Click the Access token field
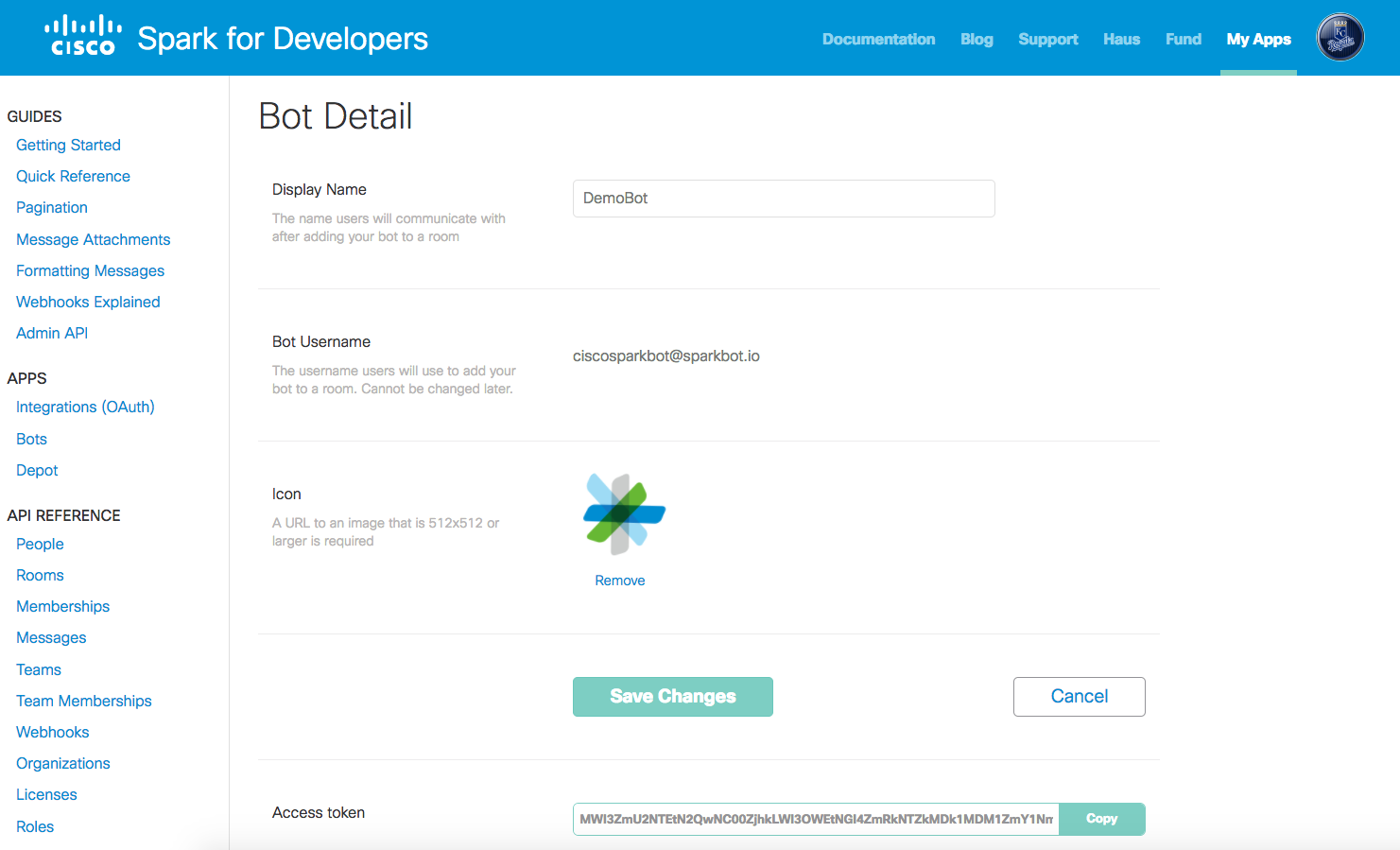Image resolution: width=1400 pixels, height=850 pixels. pyautogui.click(x=816, y=819)
